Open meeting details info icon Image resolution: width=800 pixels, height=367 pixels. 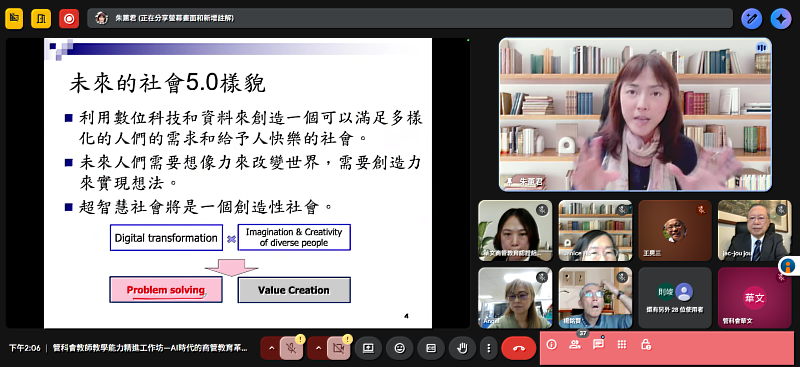point(552,345)
